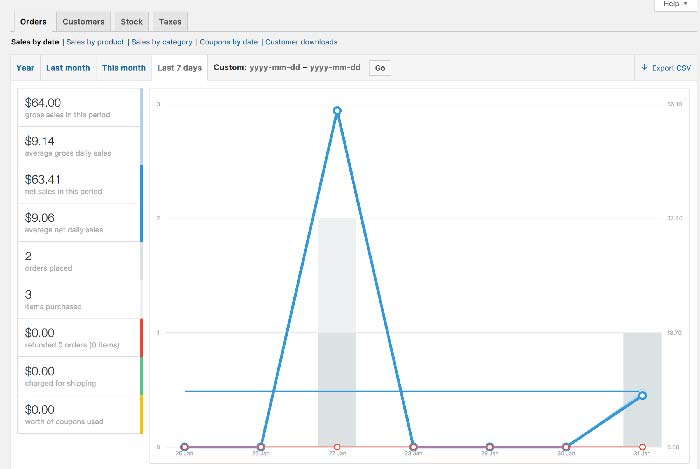Switch to the Customers tab
Screen dimensions: 700x469
pyautogui.click(x=82, y=21)
